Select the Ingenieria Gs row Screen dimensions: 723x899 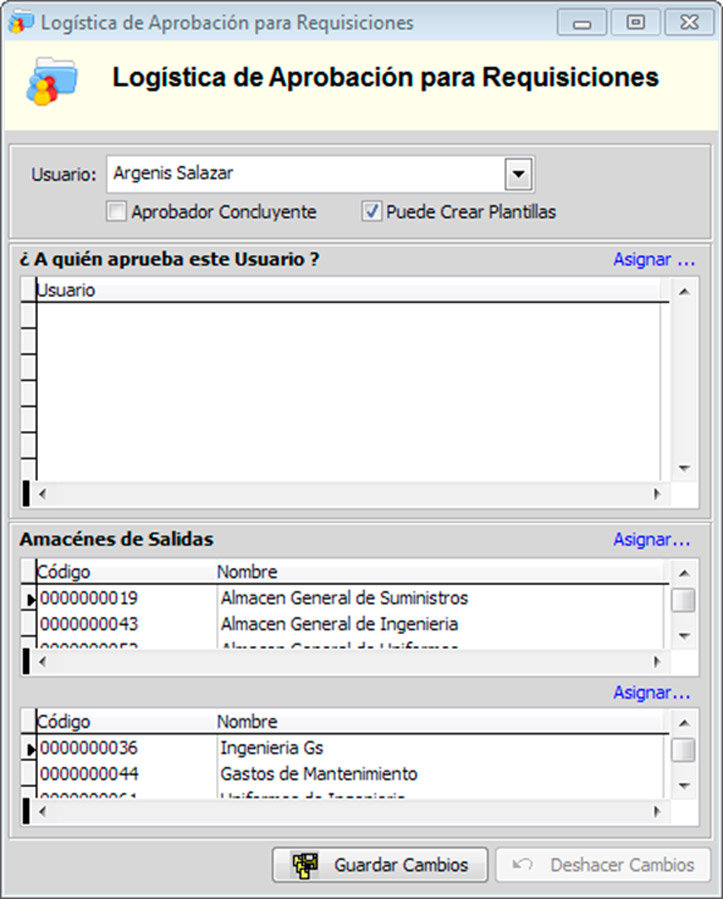[x=271, y=748]
